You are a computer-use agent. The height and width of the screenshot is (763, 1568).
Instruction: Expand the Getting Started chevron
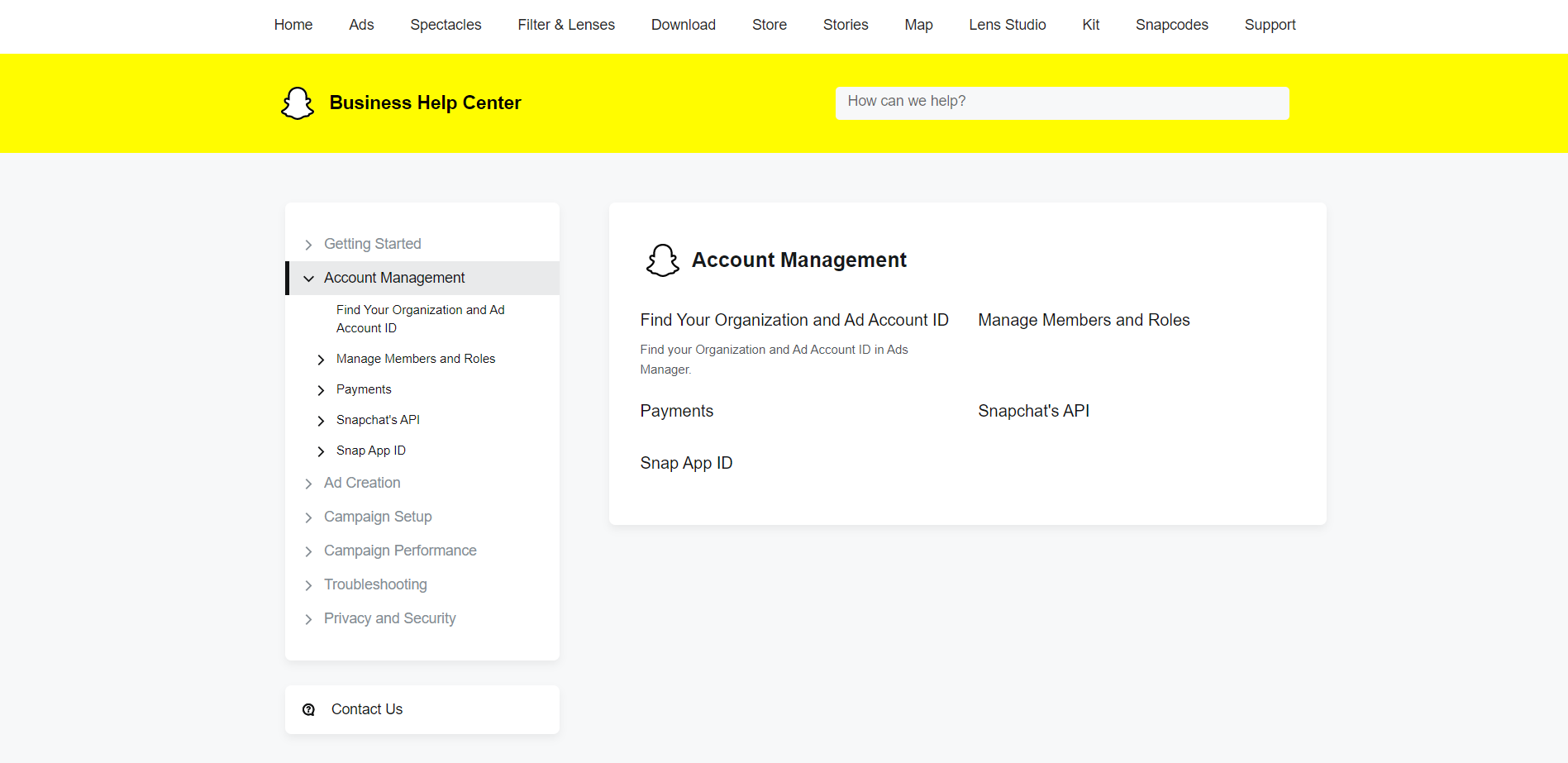(308, 245)
